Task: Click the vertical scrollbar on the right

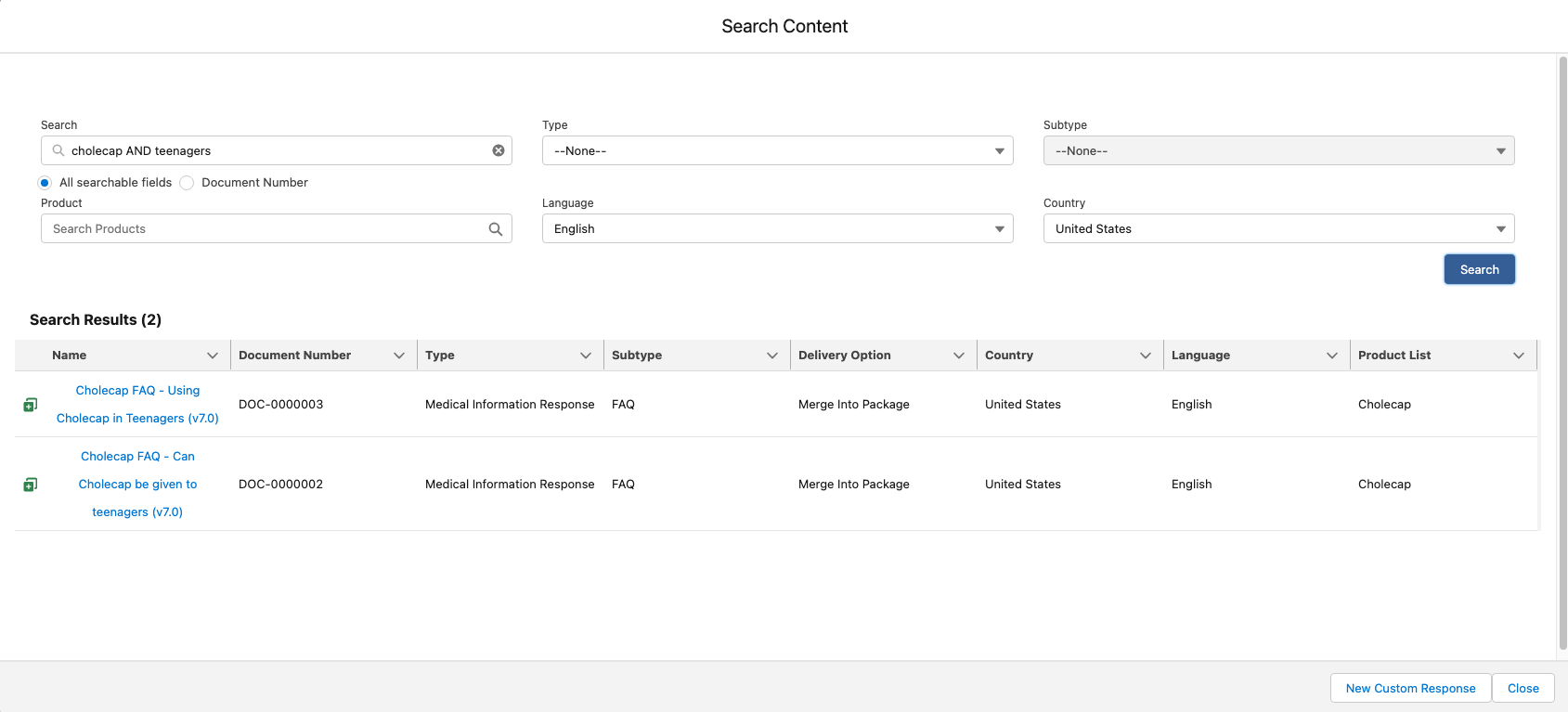Action: point(1562,353)
